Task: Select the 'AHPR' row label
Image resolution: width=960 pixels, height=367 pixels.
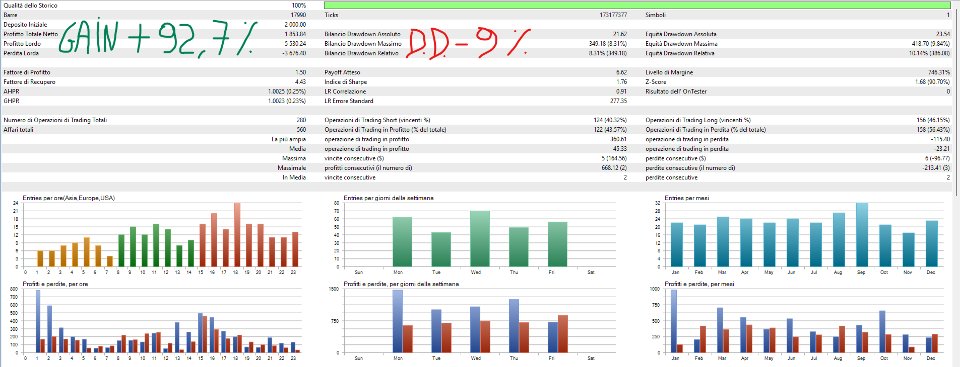Action: point(10,91)
